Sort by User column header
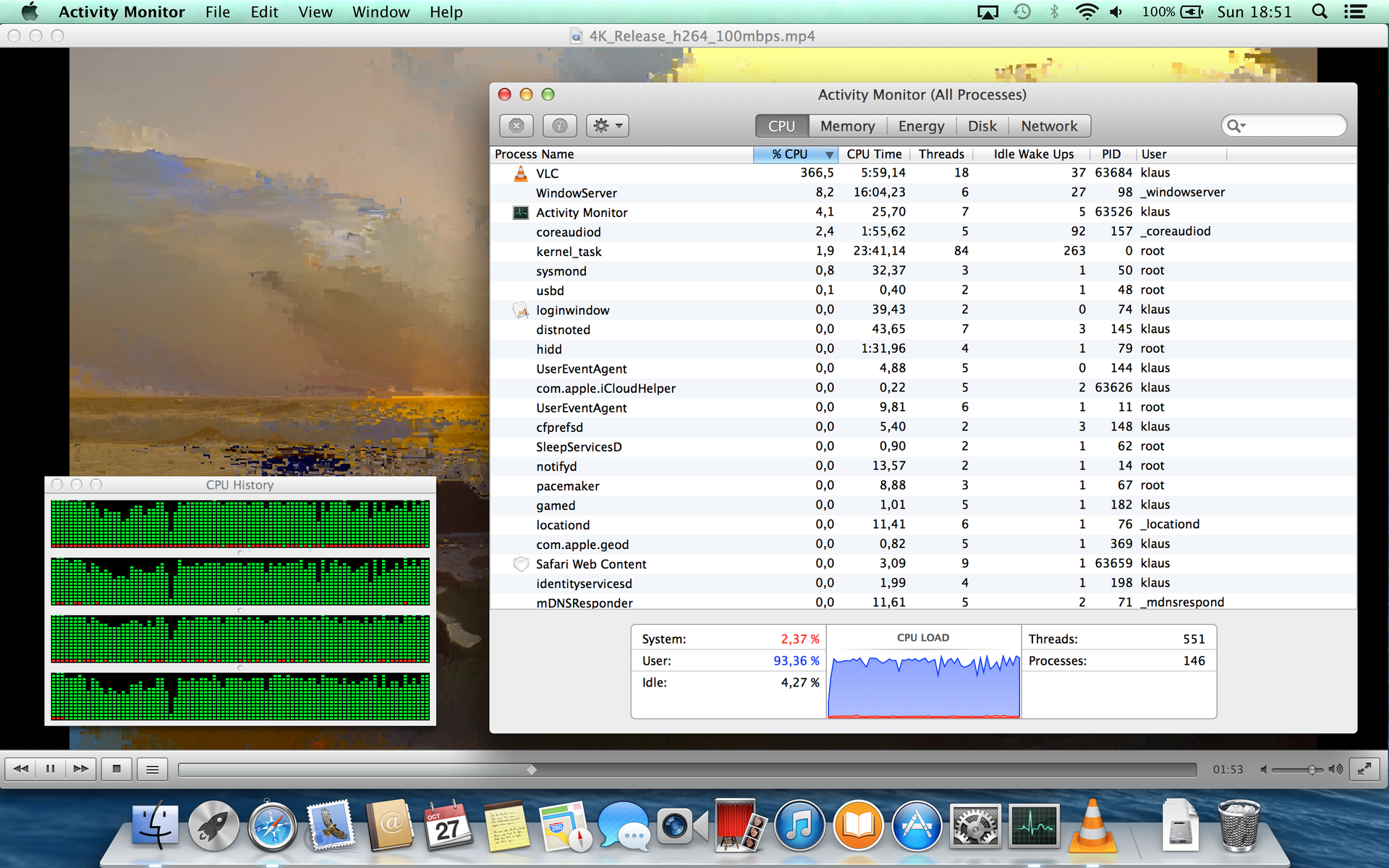 [x=1181, y=154]
